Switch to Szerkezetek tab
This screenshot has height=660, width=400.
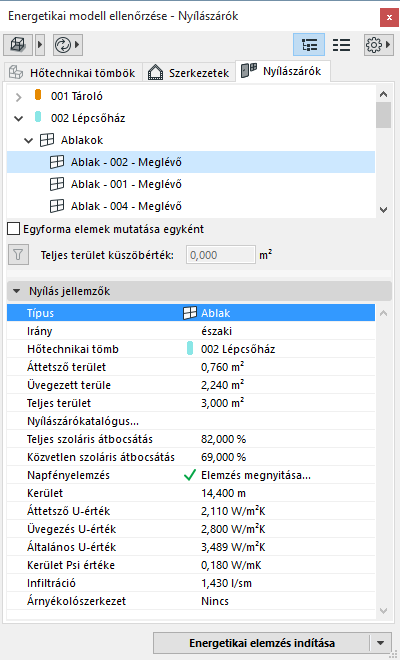pyautogui.click(x=189, y=73)
